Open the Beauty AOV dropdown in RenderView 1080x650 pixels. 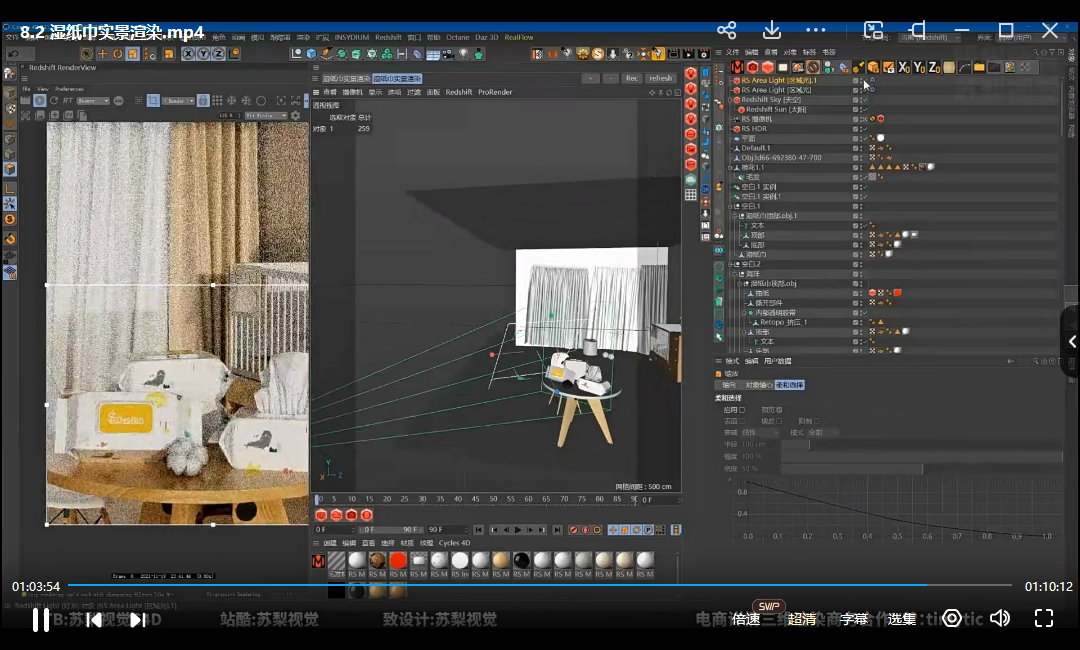click(93, 101)
